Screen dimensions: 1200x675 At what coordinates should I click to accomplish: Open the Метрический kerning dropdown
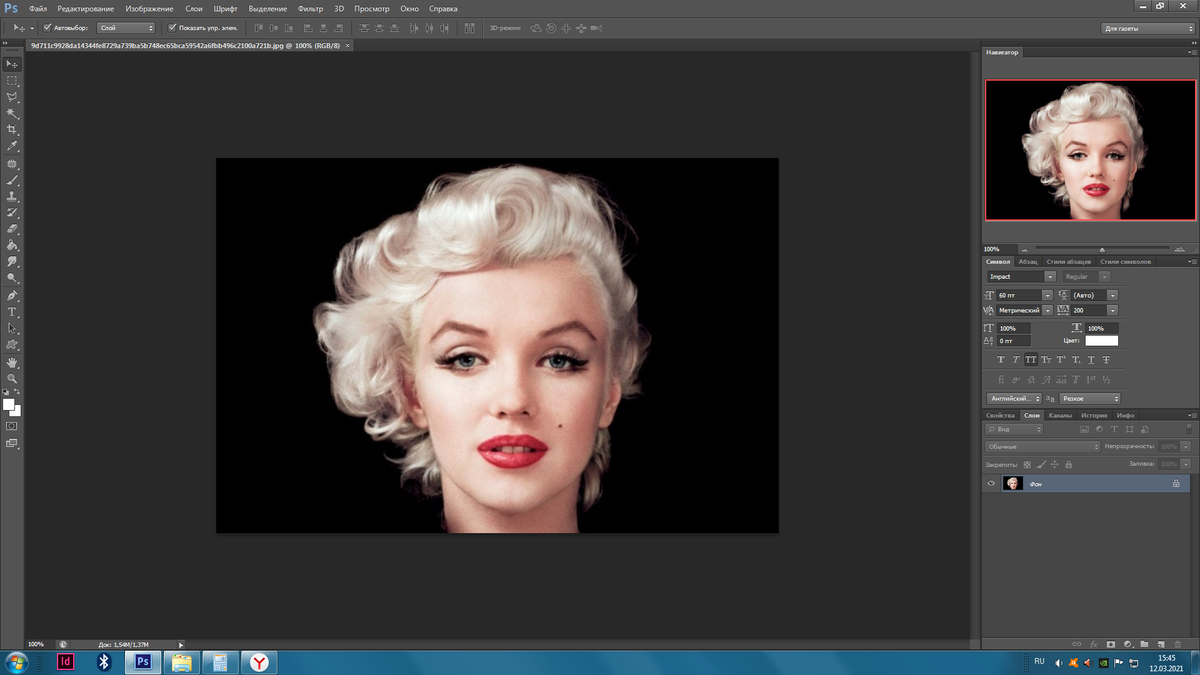click(1047, 311)
